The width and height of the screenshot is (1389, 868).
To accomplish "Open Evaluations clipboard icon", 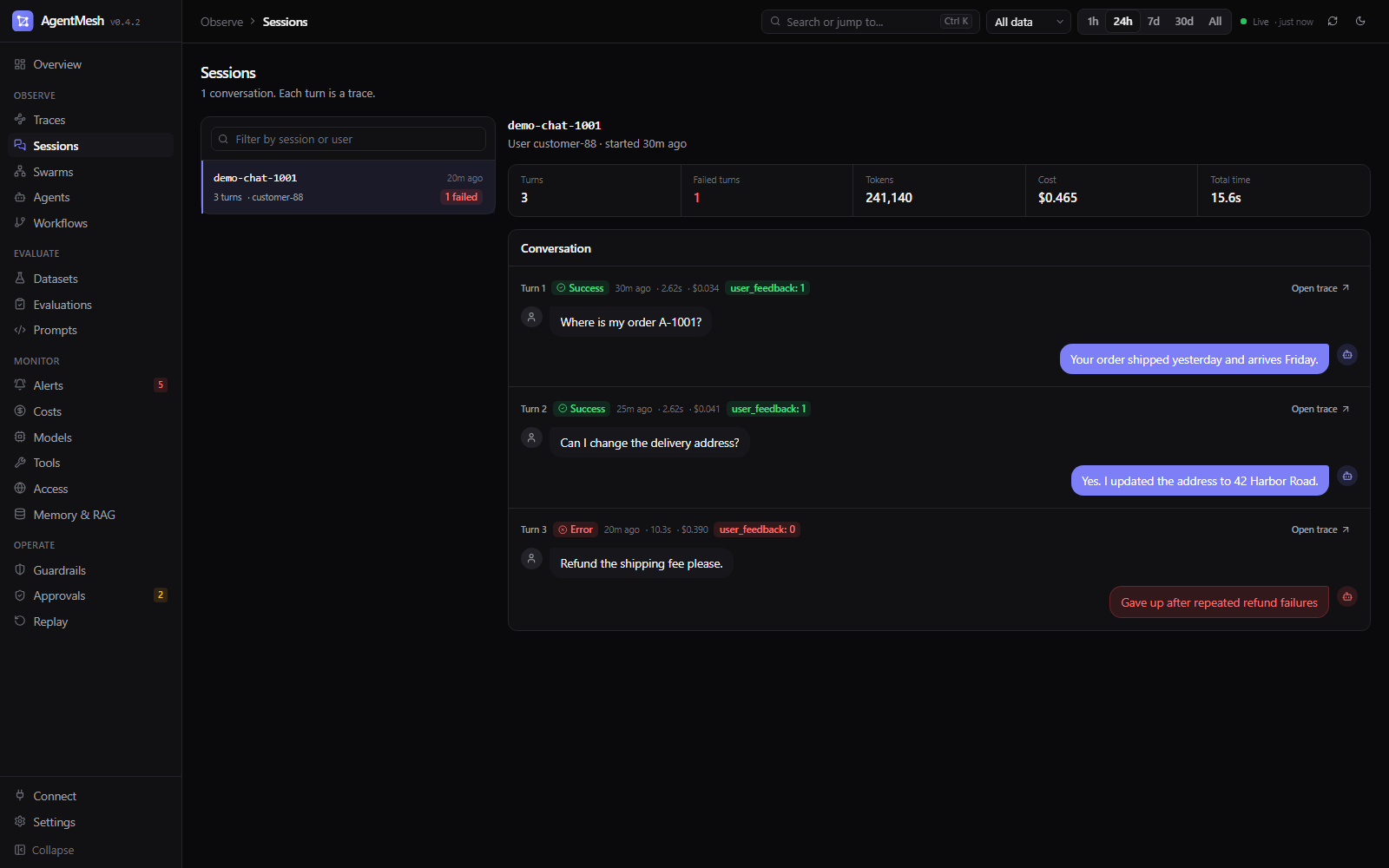I will 20,305.
